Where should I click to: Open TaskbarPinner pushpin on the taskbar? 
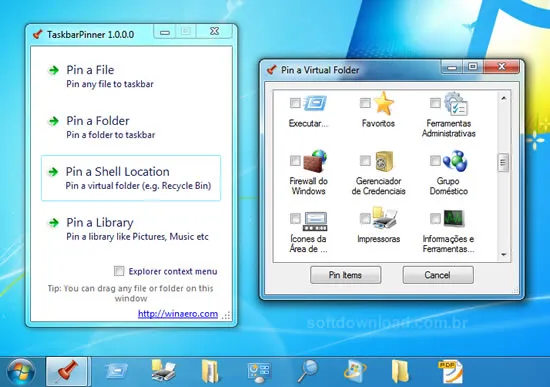tap(67, 372)
